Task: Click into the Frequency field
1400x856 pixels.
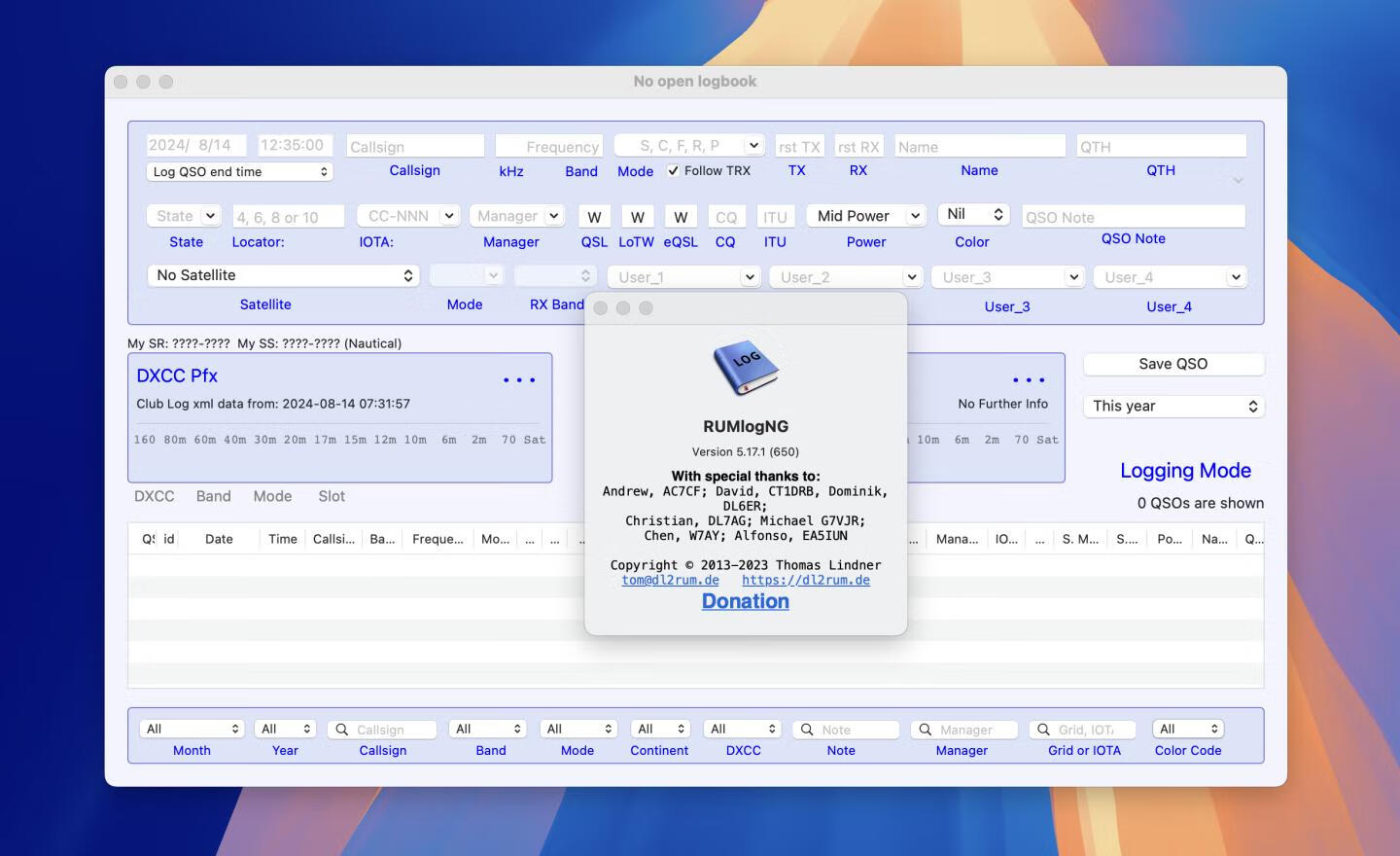Action: pyautogui.click(x=549, y=146)
